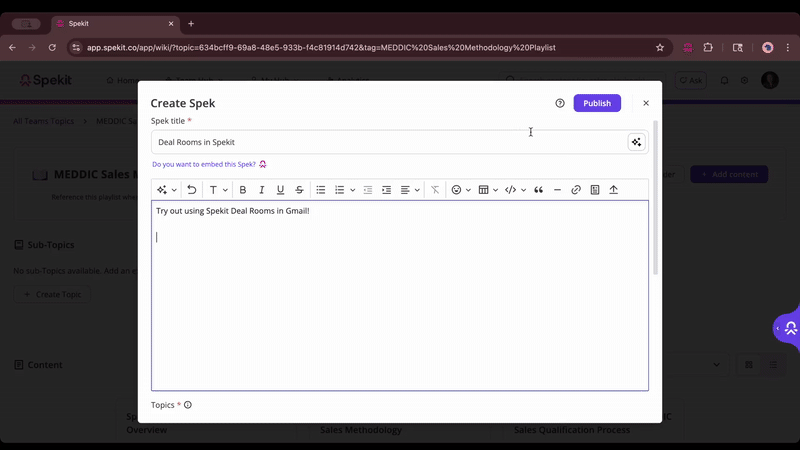Screen dimensions: 800x450
Task: Click 'Do you want to embed this Spek?' link
Action: coord(204,164)
